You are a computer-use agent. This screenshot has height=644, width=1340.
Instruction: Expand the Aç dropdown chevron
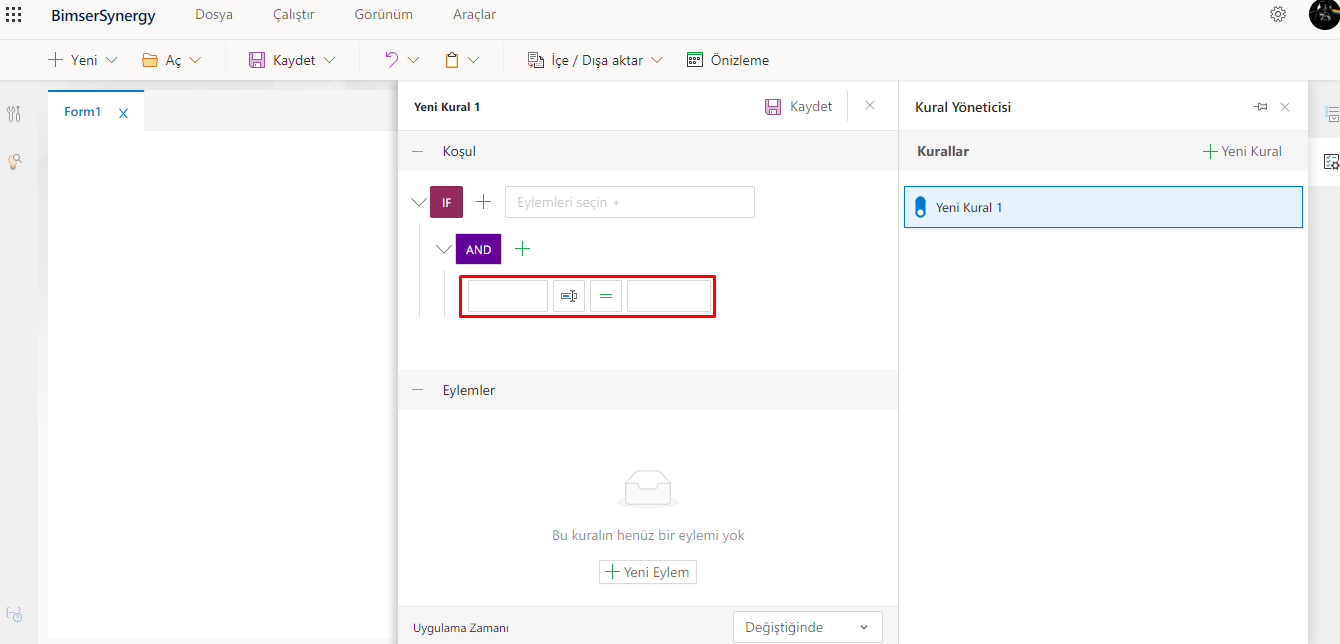click(x=195, y=60)
